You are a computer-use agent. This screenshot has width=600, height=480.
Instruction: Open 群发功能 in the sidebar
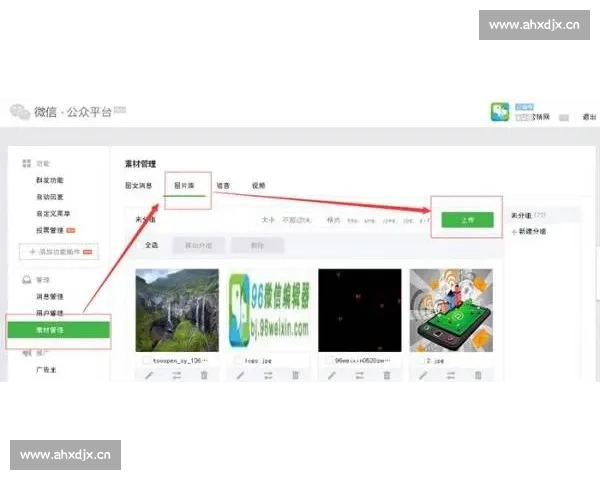50,180
